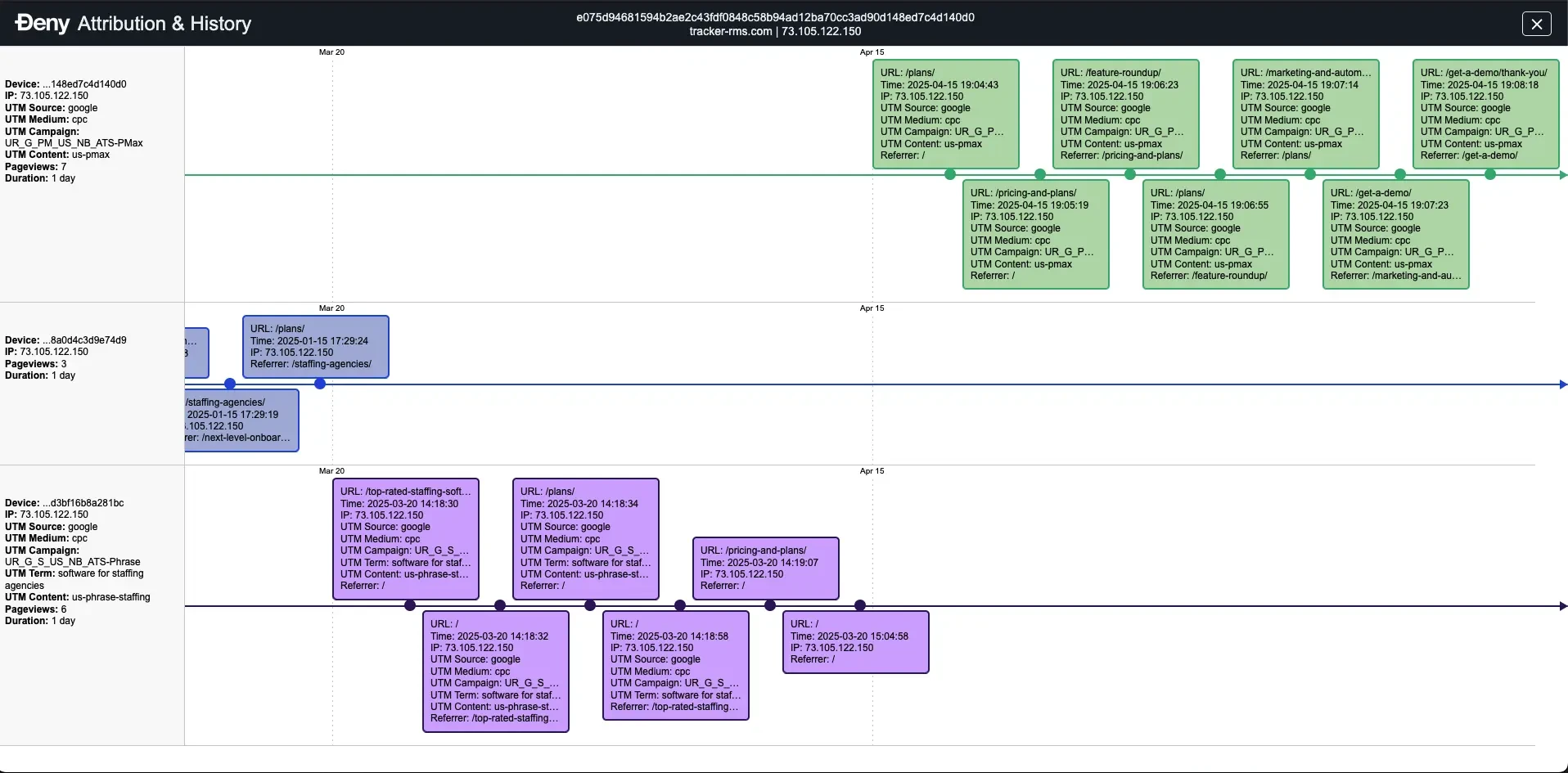Open the /feature-roundup/ pageview card
Screen dimensions: 1568x773
click(x=1126, y=114)
